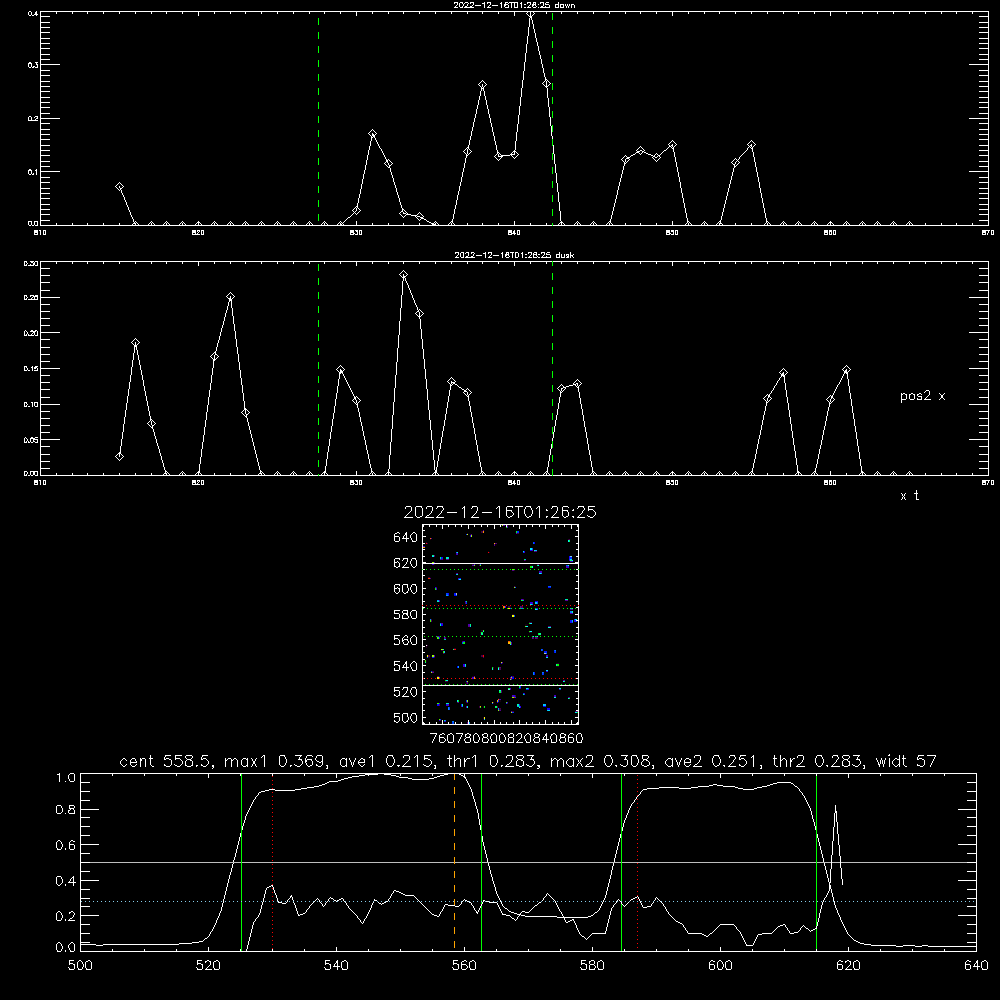Click y-axis label 0.4 on dawn plot
The width and height of the screenshot is (1000, 1000).
33,13
